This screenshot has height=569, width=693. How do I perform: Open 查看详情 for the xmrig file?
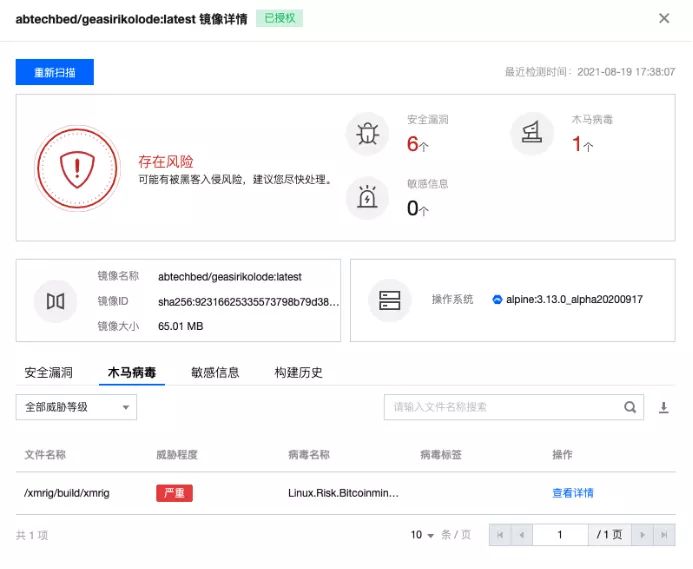572,493
